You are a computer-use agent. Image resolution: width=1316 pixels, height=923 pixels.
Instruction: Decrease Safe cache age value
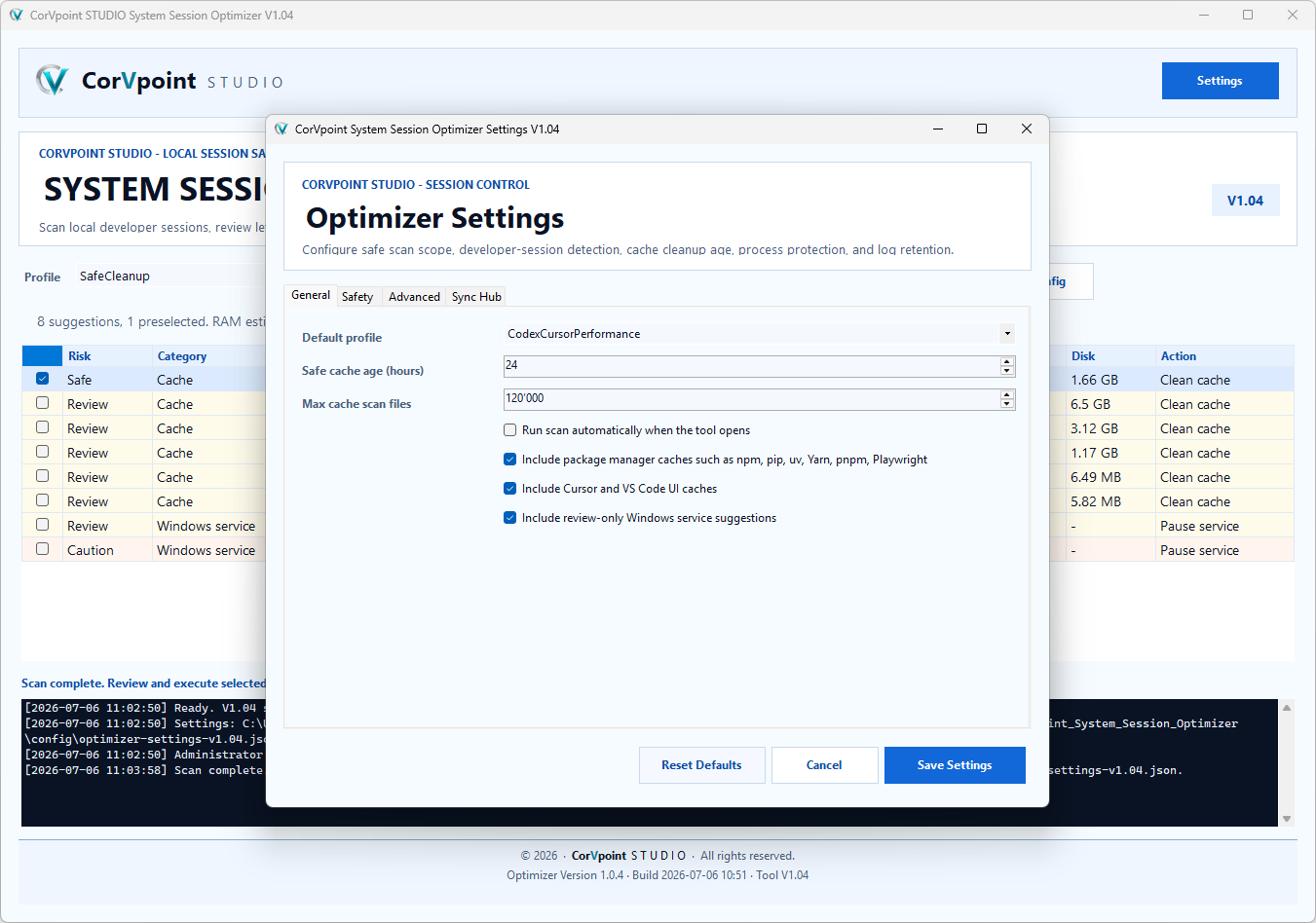pyautogui.click(x=1007, y=371)
